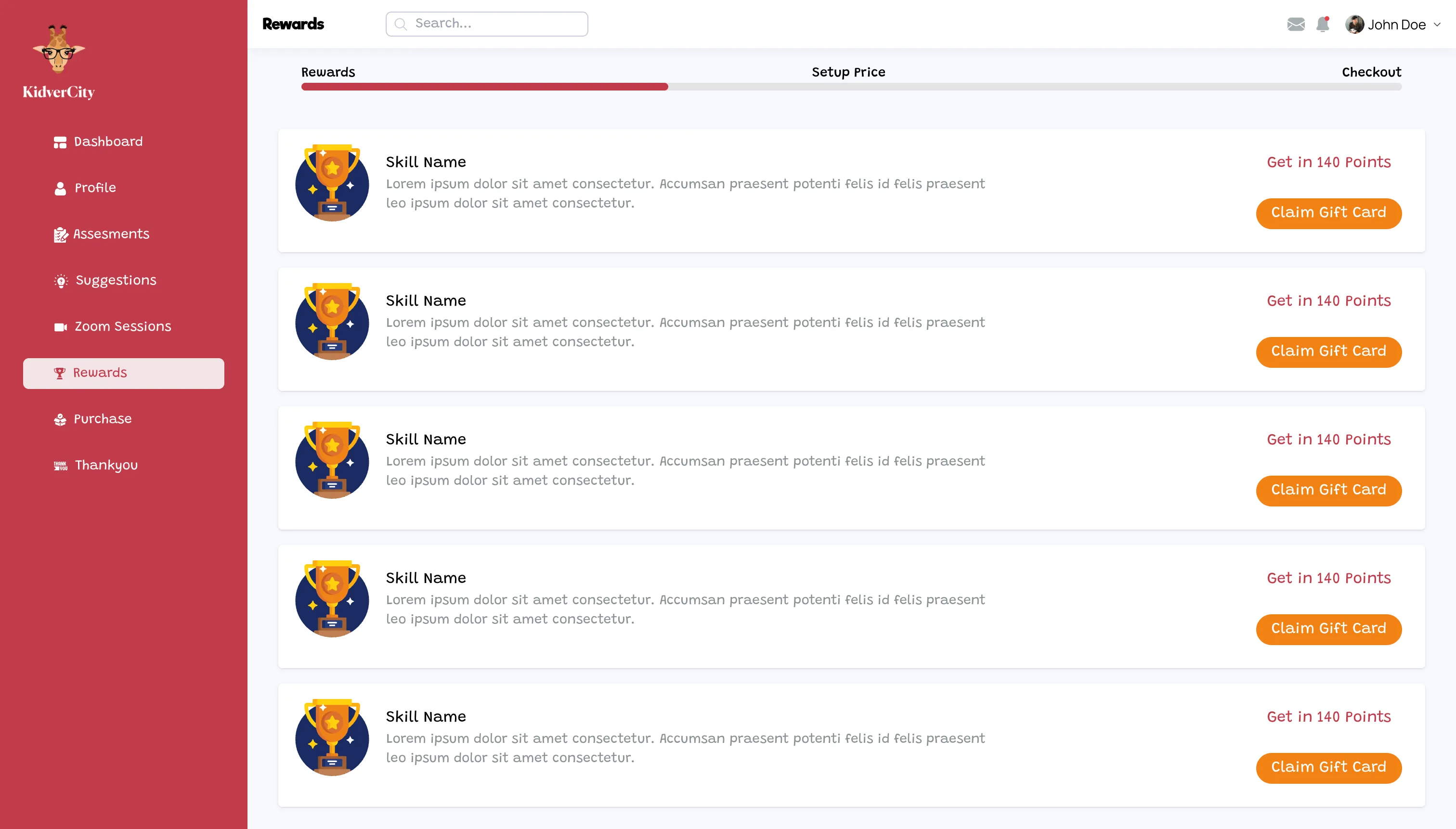
Task: Click into the Search input field
Action: pyautogui.click(x=496, y=24)
